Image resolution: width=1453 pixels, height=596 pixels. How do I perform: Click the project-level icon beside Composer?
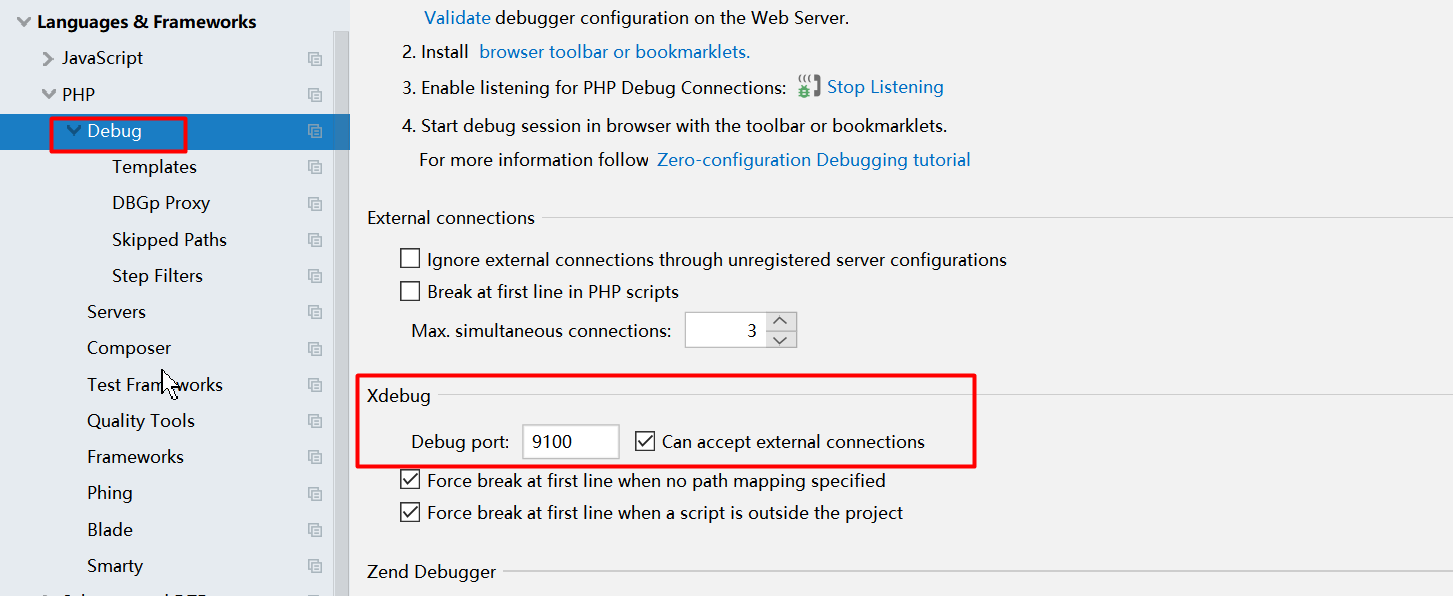(x=315, y=349)
